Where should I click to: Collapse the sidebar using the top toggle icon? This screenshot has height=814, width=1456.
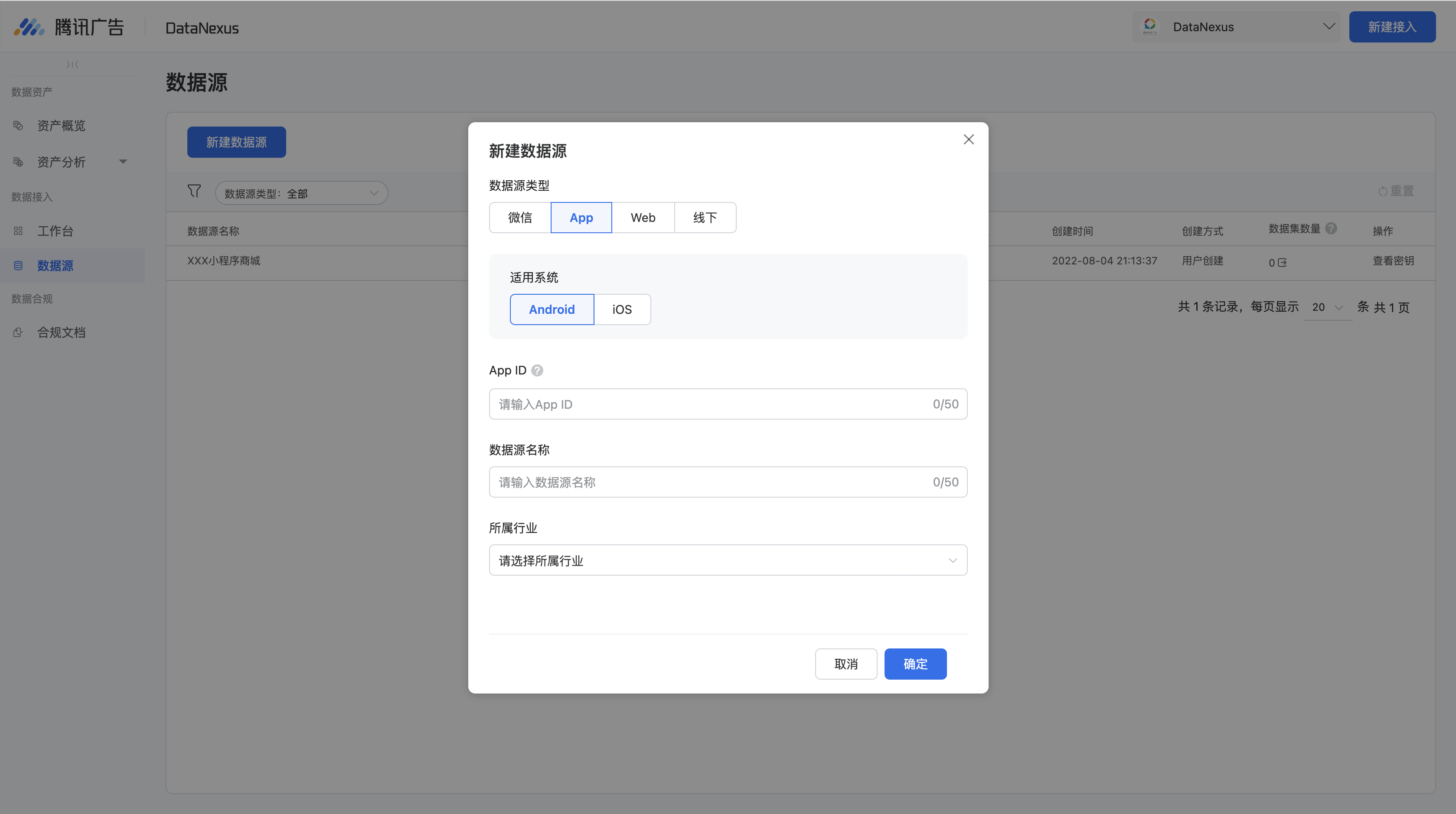72,65
